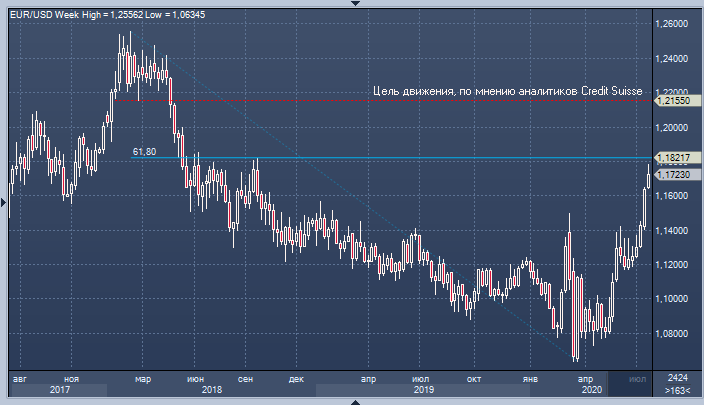Screen dimensions: 704x405
Task: Click the expand arrow at bottom center
Action: click(x=352, y=401)
